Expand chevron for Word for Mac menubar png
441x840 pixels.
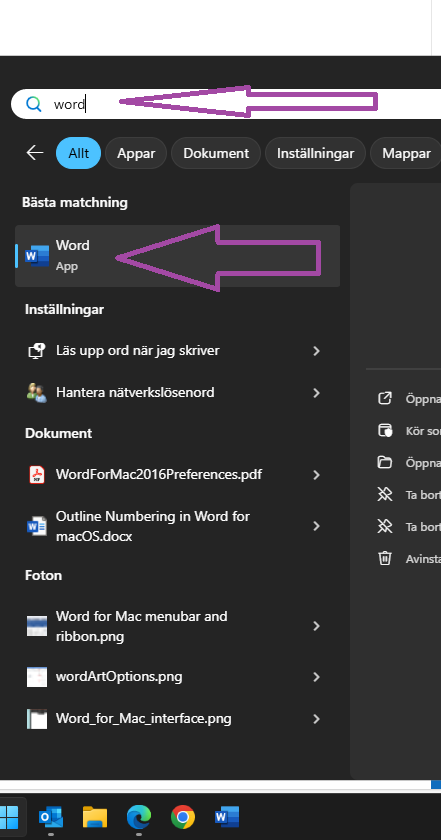pyautogui.click(x=316, y=626)
